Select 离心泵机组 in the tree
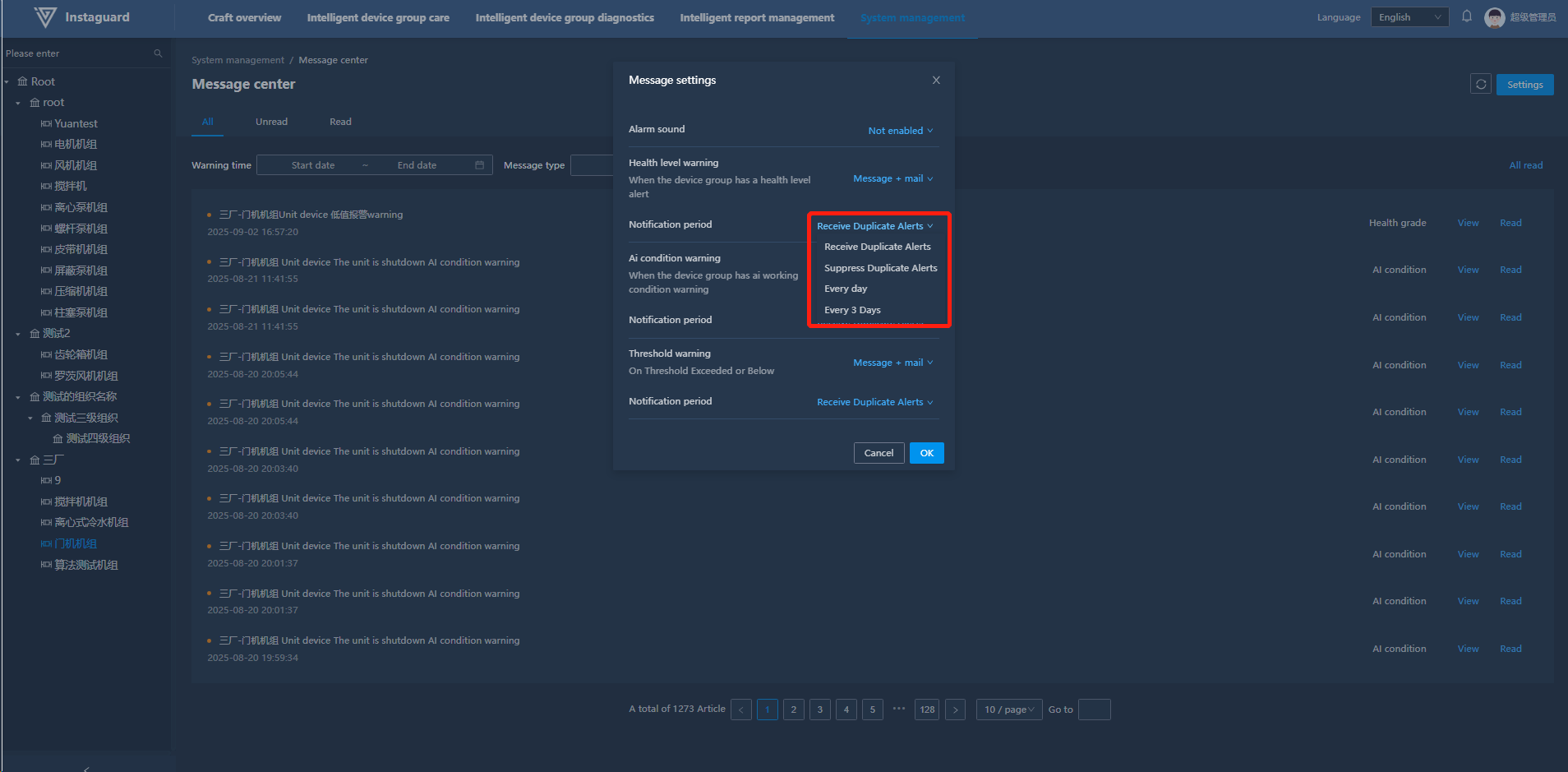 click(81, 208)
